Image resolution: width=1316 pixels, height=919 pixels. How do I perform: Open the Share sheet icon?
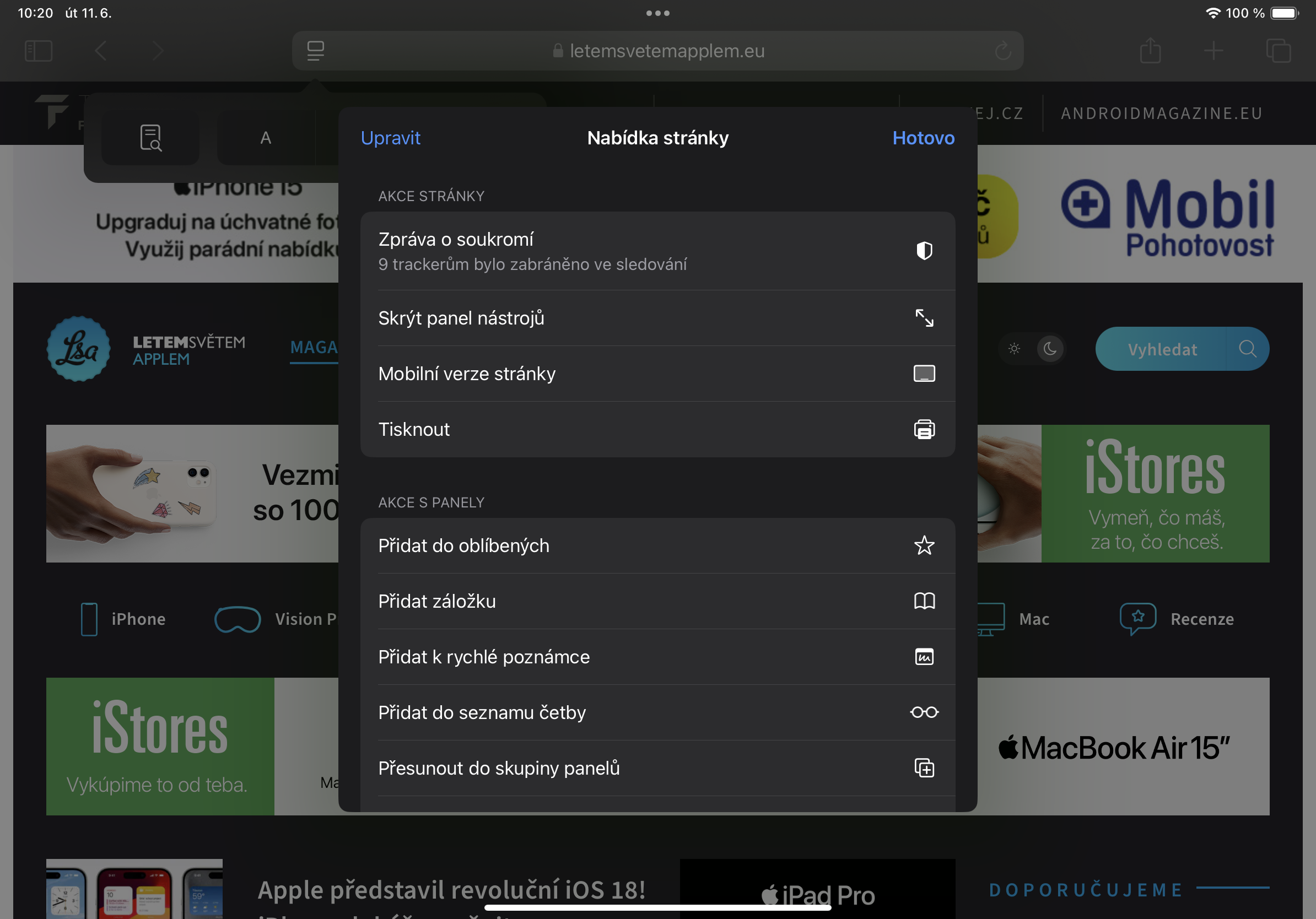click(1151, 51)
